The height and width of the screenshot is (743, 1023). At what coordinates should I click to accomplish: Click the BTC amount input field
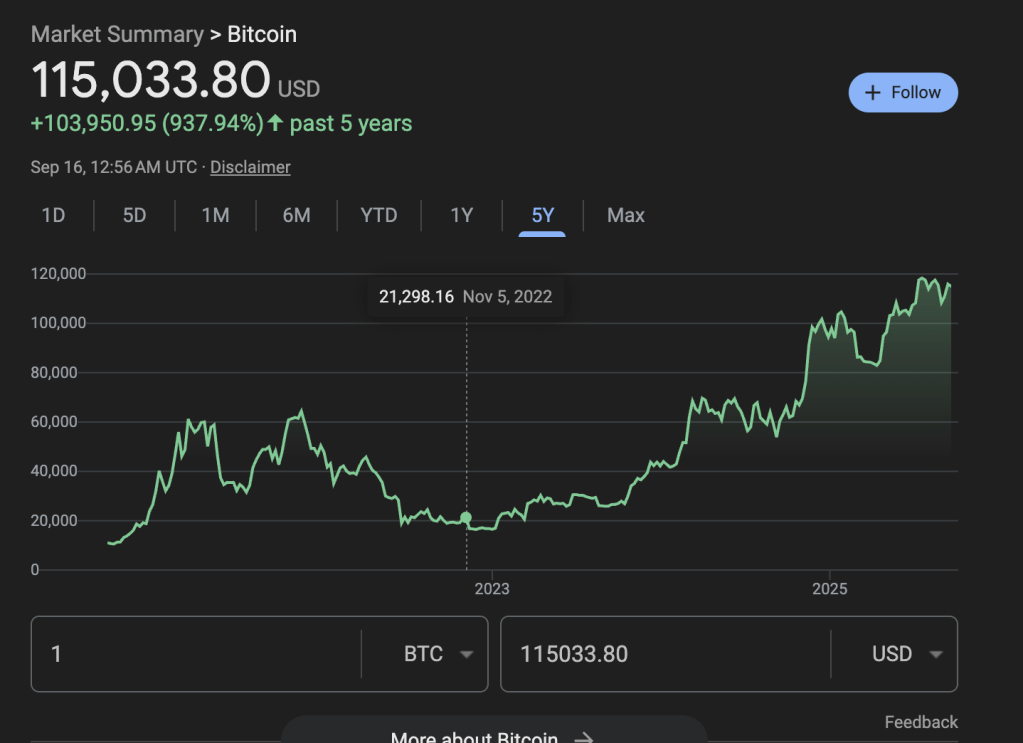pos(195,654)
